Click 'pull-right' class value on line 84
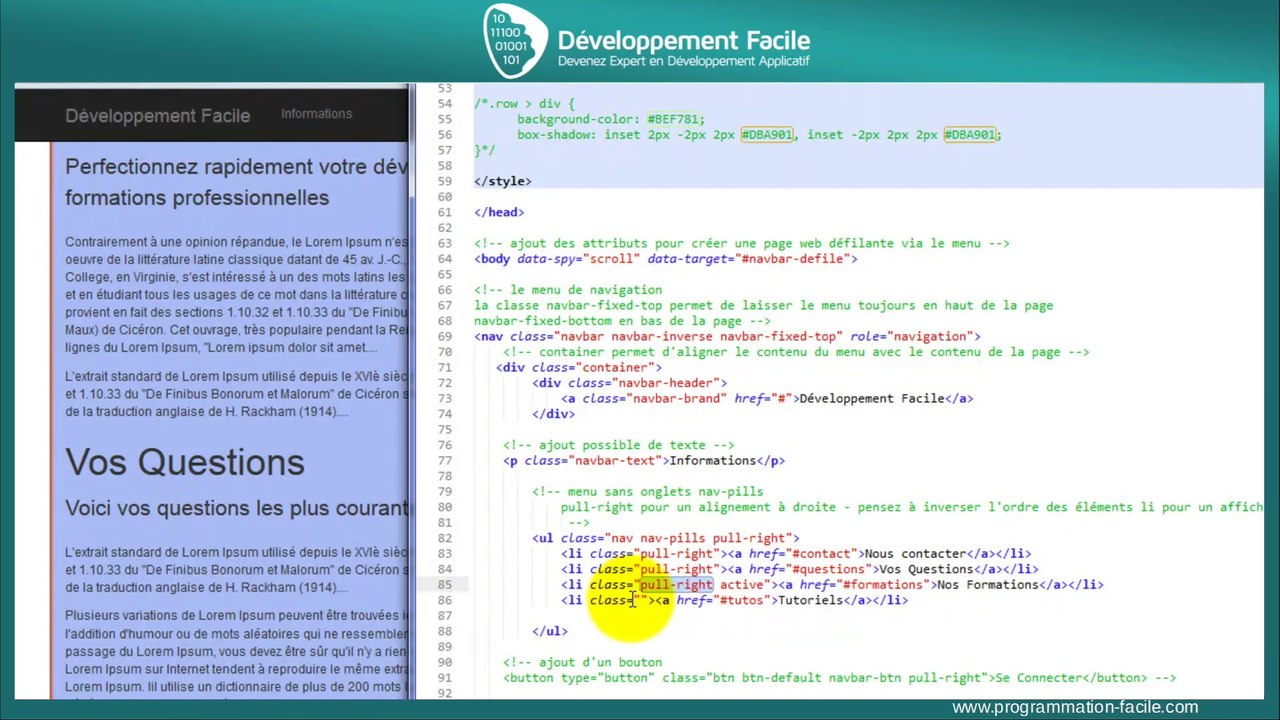Image resolution: width=1280 pixels, height=720 pixels. (x=676, y=569)
